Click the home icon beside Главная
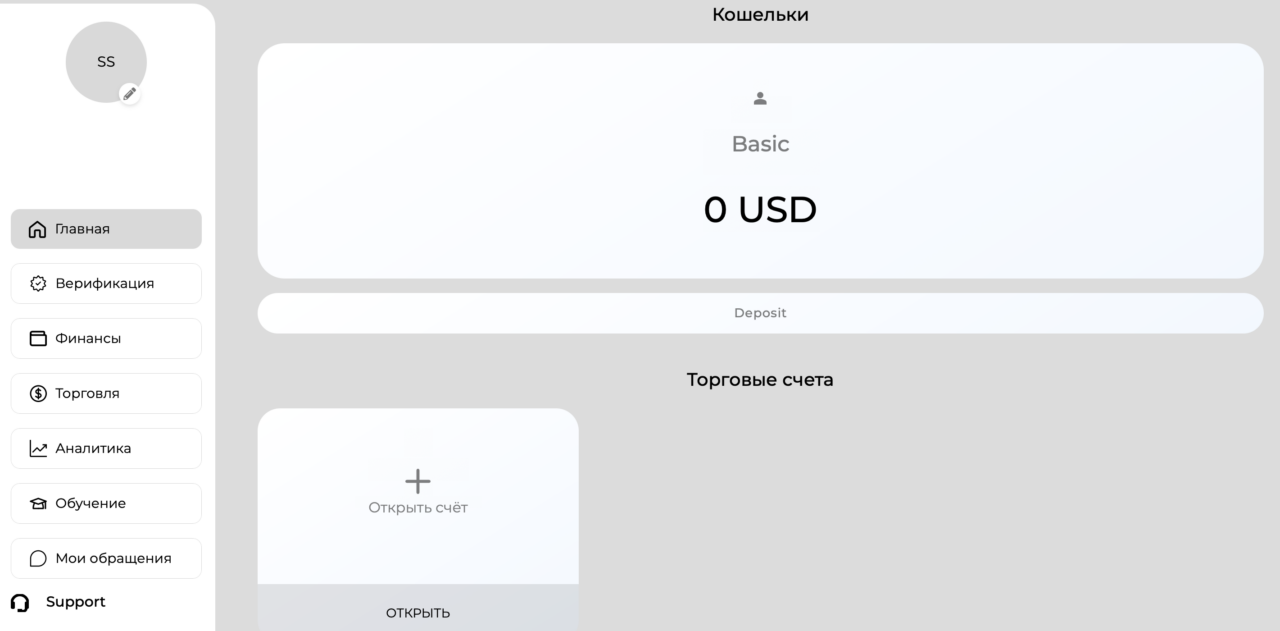This screenshot has width=1280, height=631. point(38,229)
